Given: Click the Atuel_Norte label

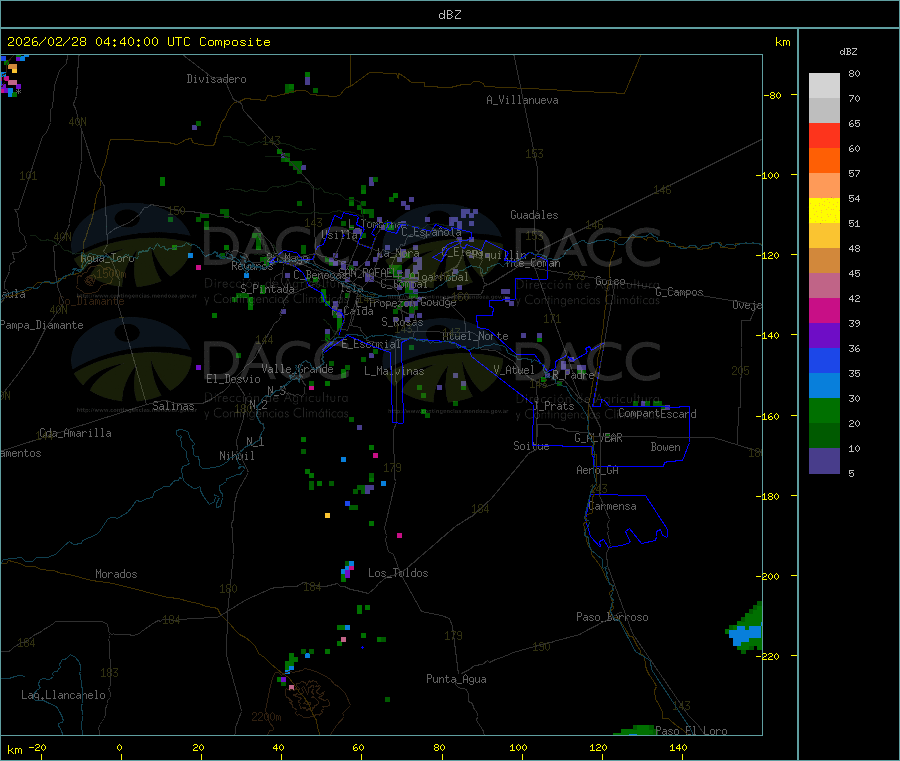Looking at the screenshot, I should coord(475,336).
